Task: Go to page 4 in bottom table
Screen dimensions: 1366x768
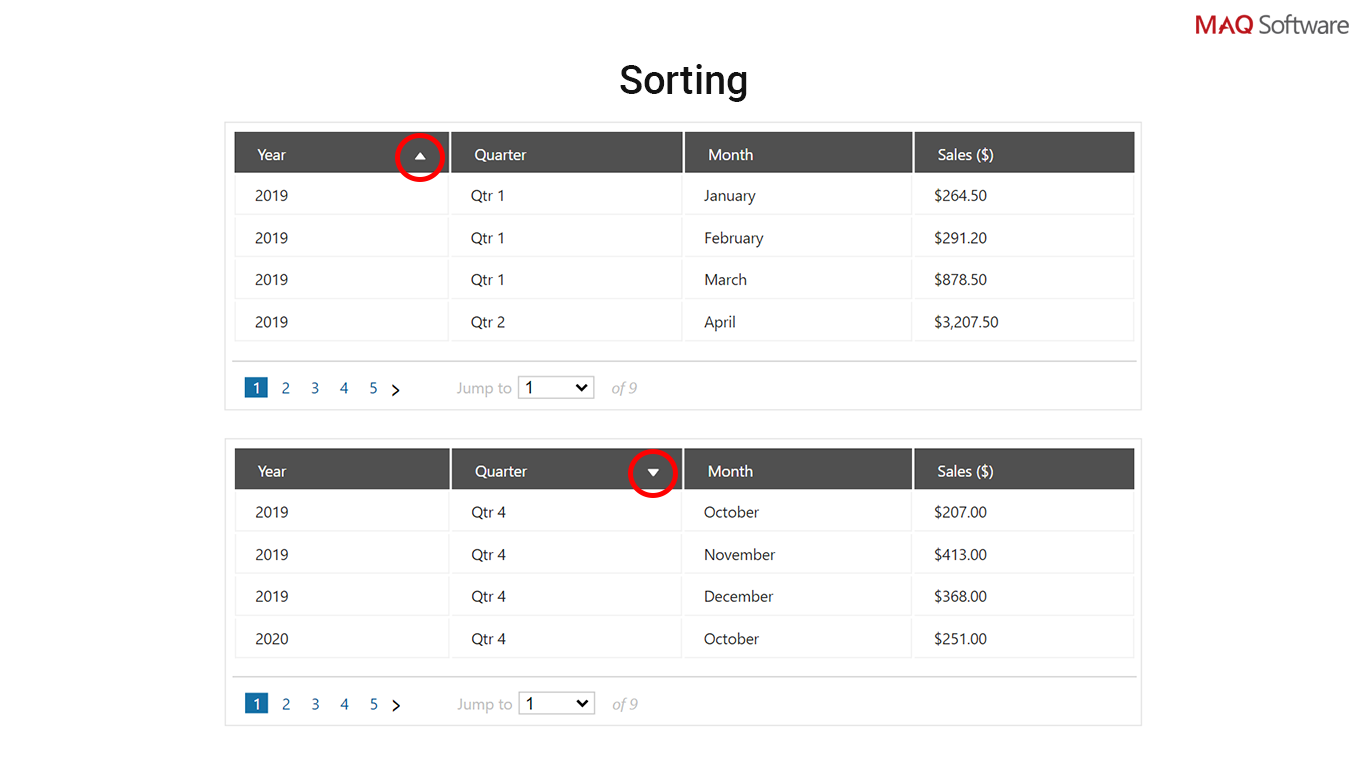Action: tap(344, 704)
